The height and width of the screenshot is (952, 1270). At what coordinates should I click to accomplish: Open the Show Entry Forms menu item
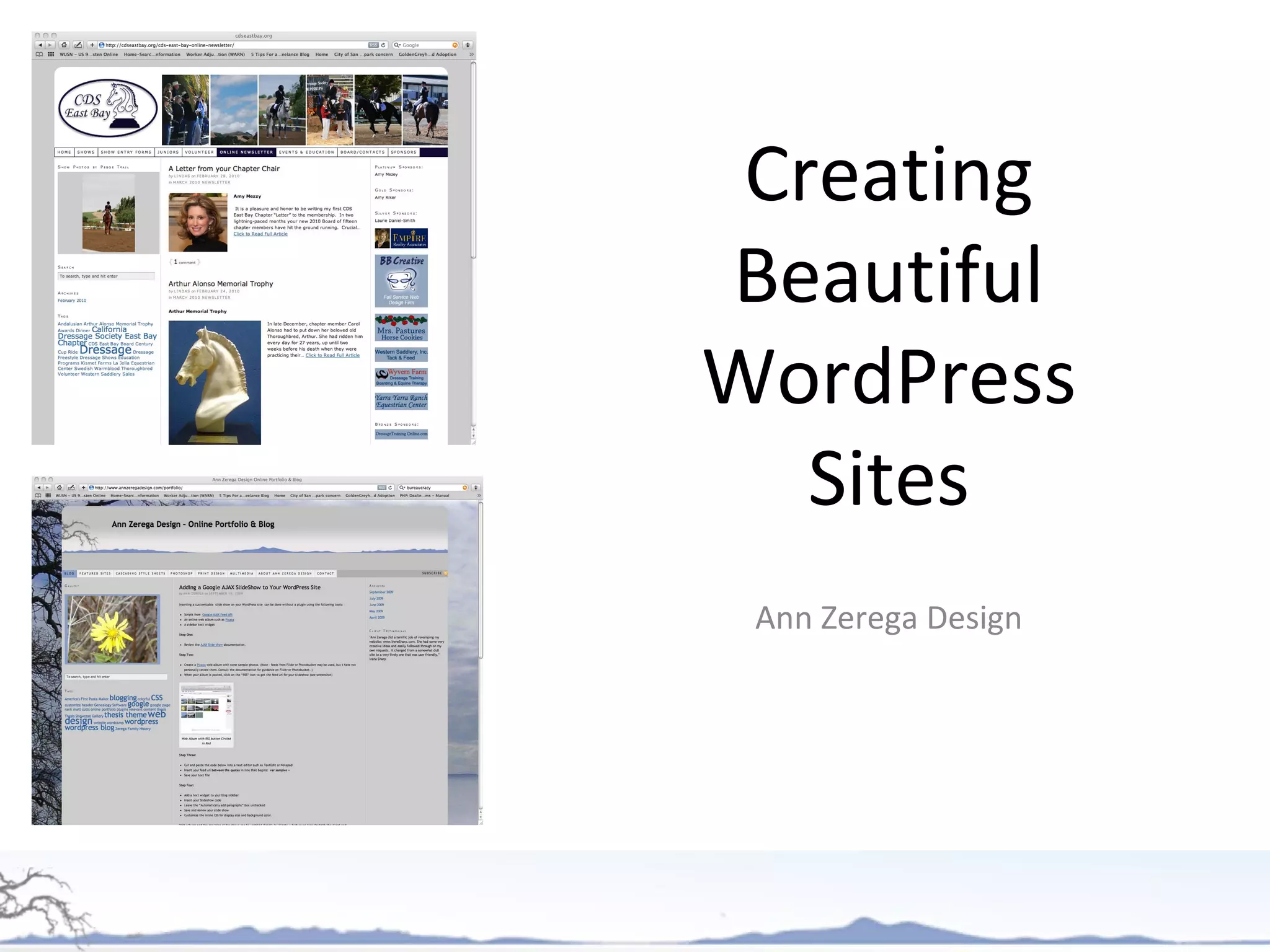pyautogui.click(x=126, y=152)
